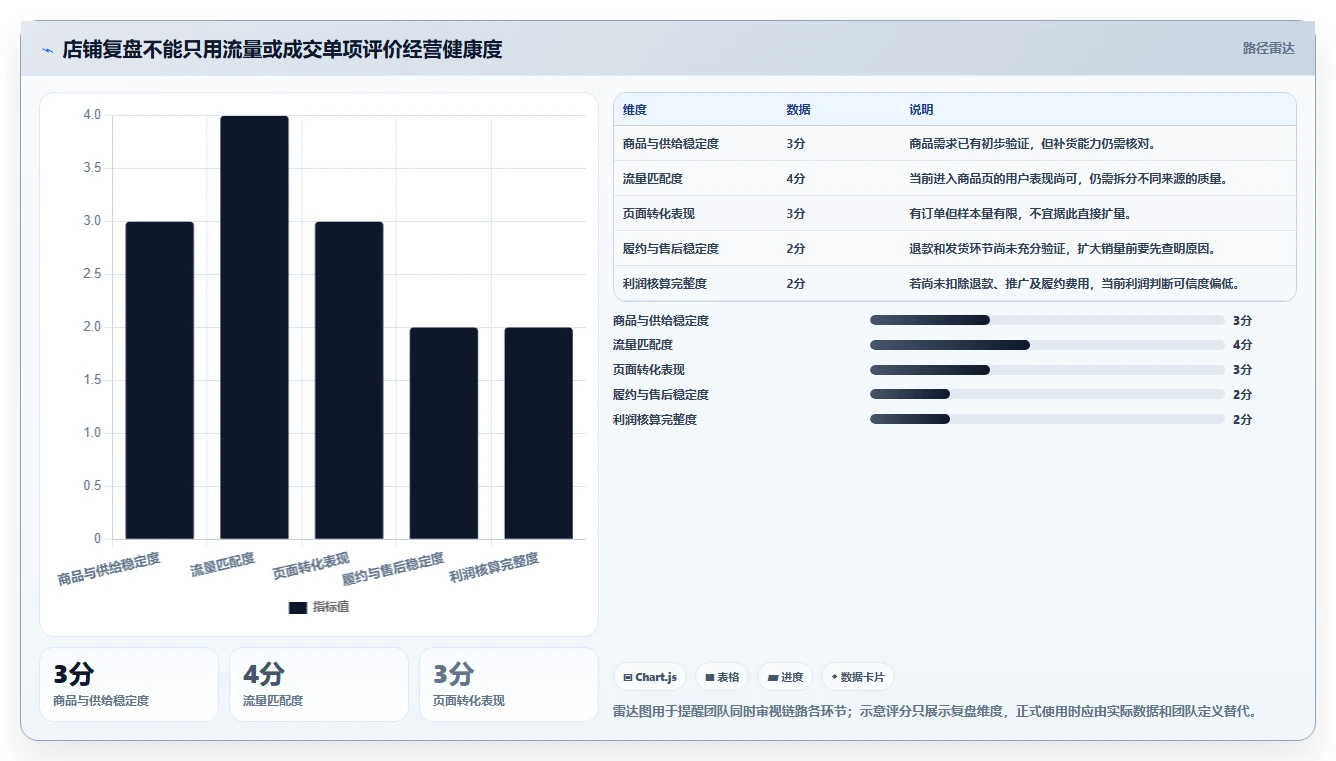This screenshot has width=1336, height=761.
Task: Click the tallest 流量匹配度 chart bar
Action: [x=254, y=328]
